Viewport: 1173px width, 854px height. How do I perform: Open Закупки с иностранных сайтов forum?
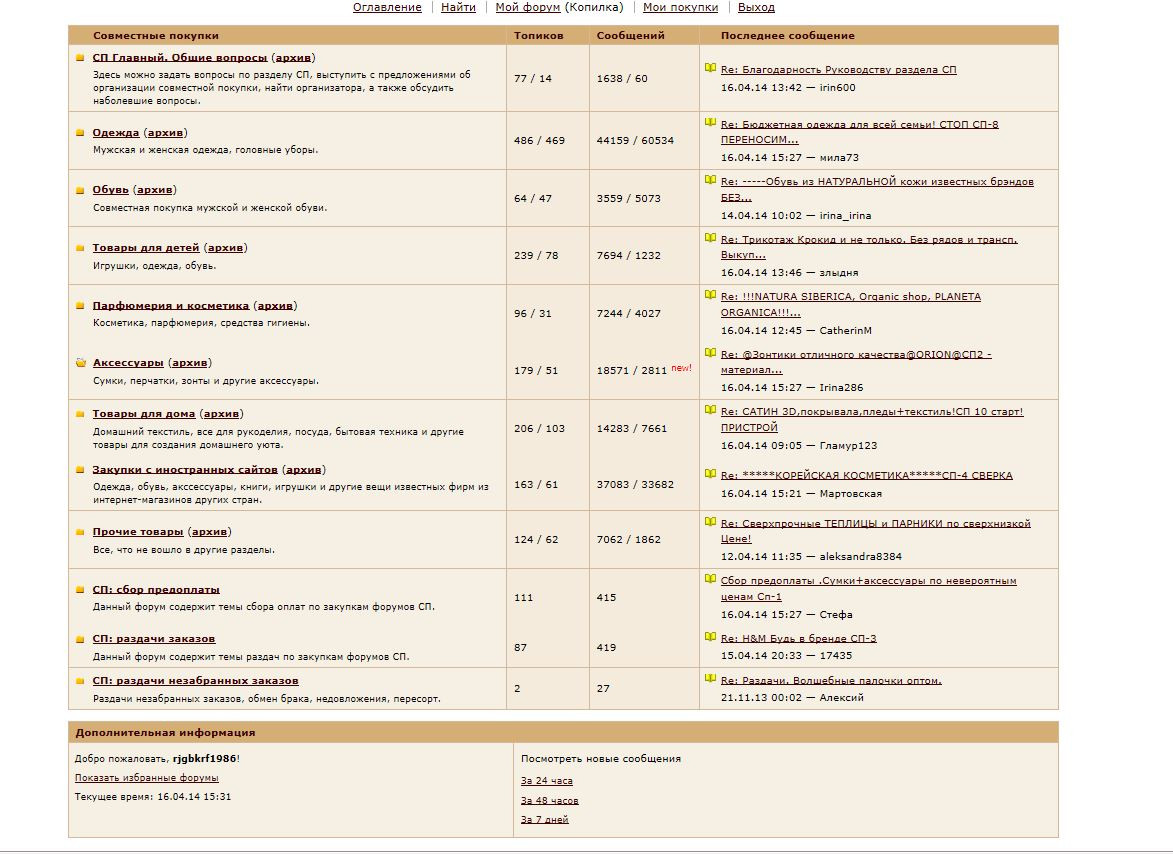coord(185,470)
